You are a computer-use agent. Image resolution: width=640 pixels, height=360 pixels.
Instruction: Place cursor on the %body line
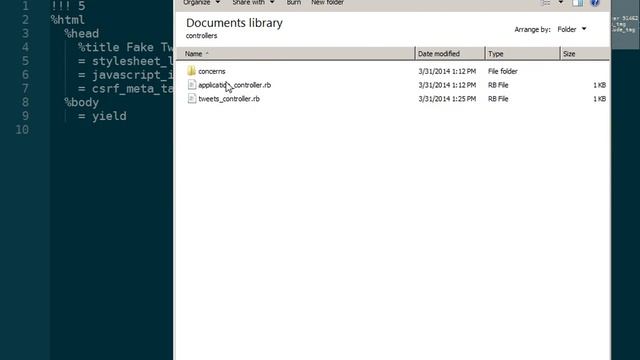81,102
